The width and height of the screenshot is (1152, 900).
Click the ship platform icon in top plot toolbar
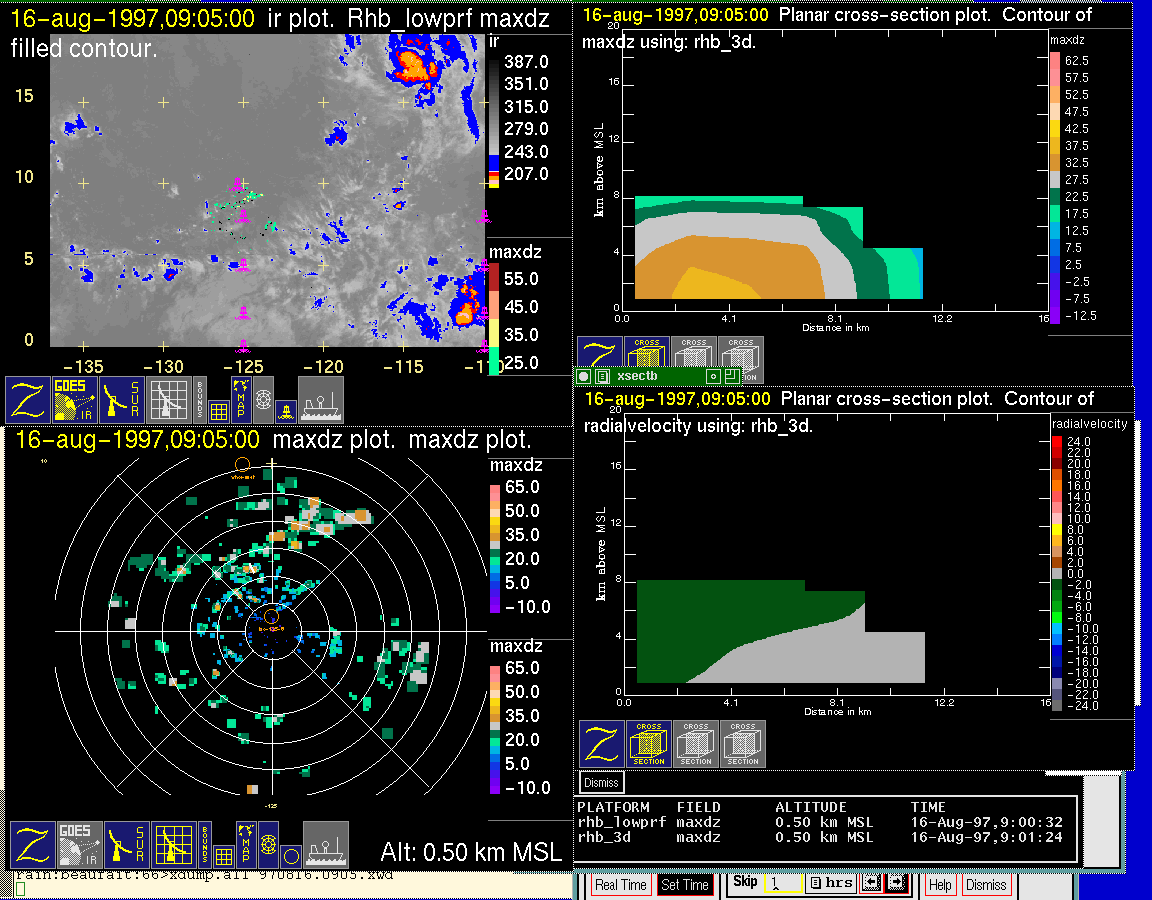coord(321,400)
